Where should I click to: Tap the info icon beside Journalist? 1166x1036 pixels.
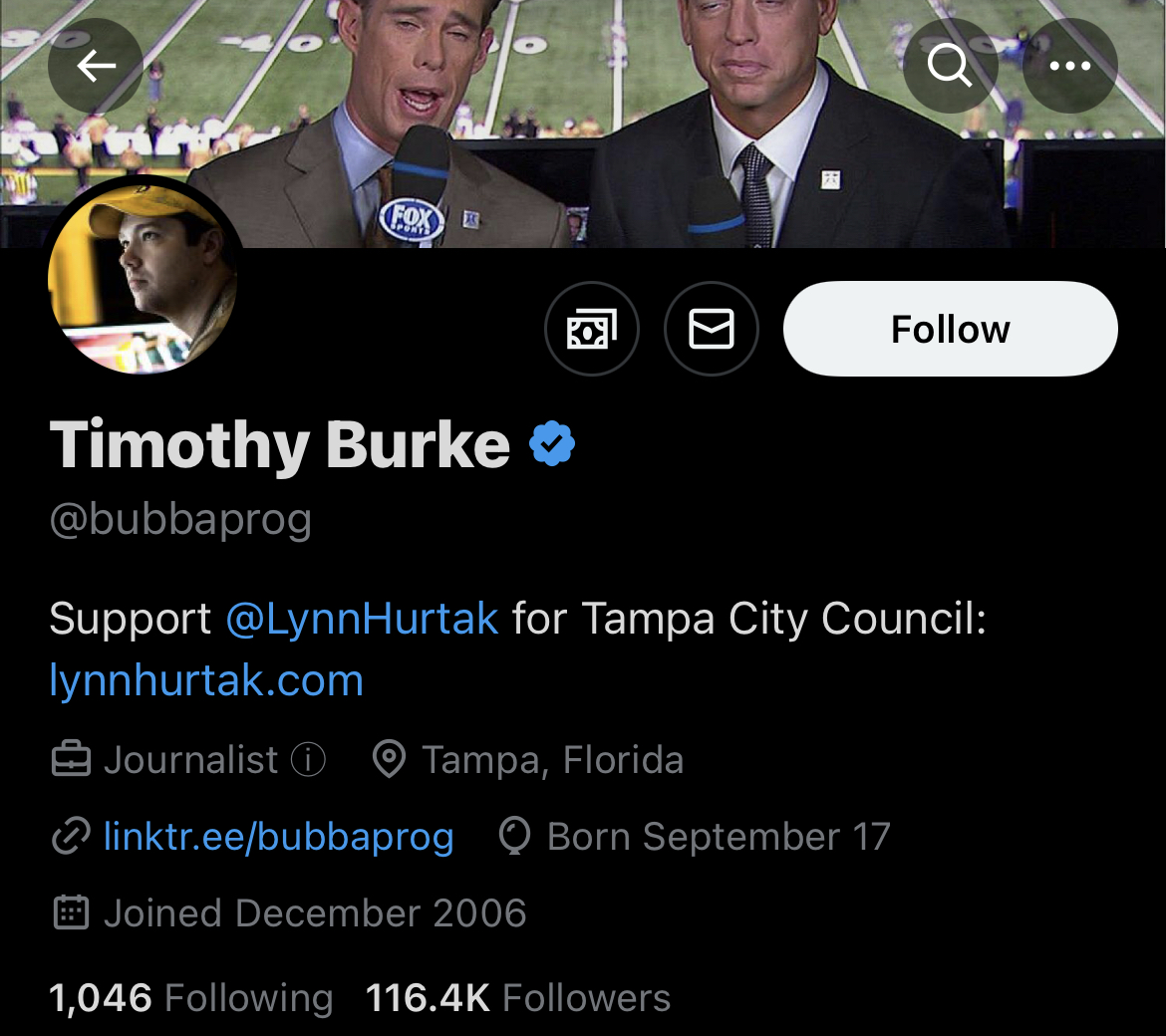tap(308, 759)
